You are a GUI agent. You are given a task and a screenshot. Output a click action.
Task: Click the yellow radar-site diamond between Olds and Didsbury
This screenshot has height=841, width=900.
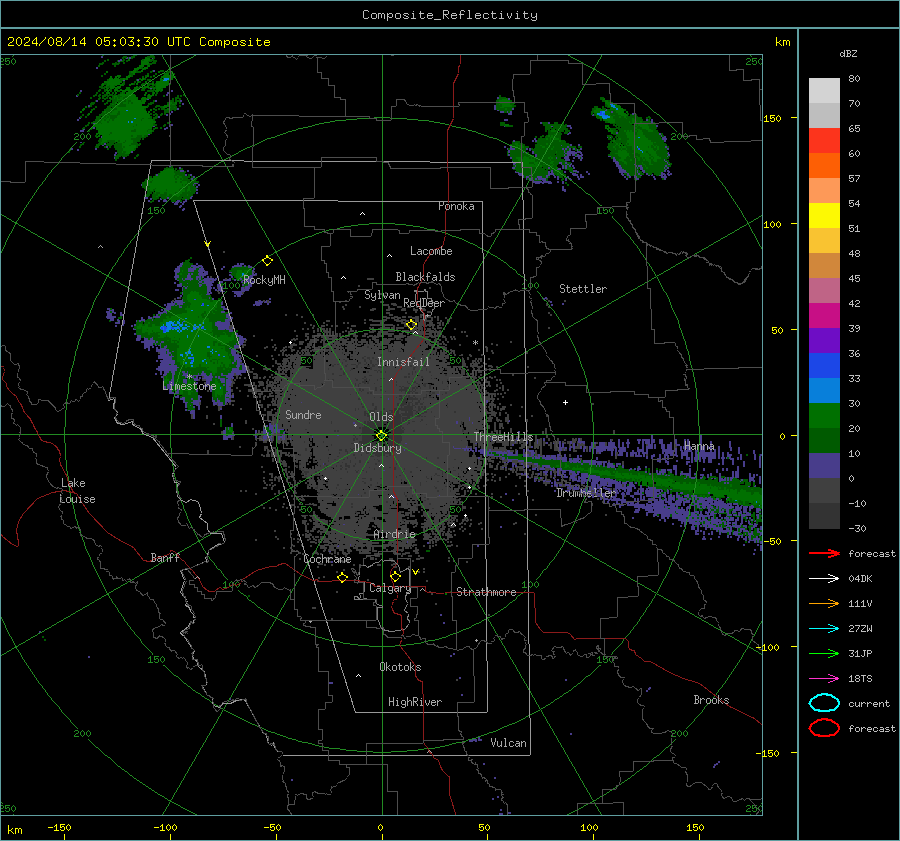tap(381, 435)
